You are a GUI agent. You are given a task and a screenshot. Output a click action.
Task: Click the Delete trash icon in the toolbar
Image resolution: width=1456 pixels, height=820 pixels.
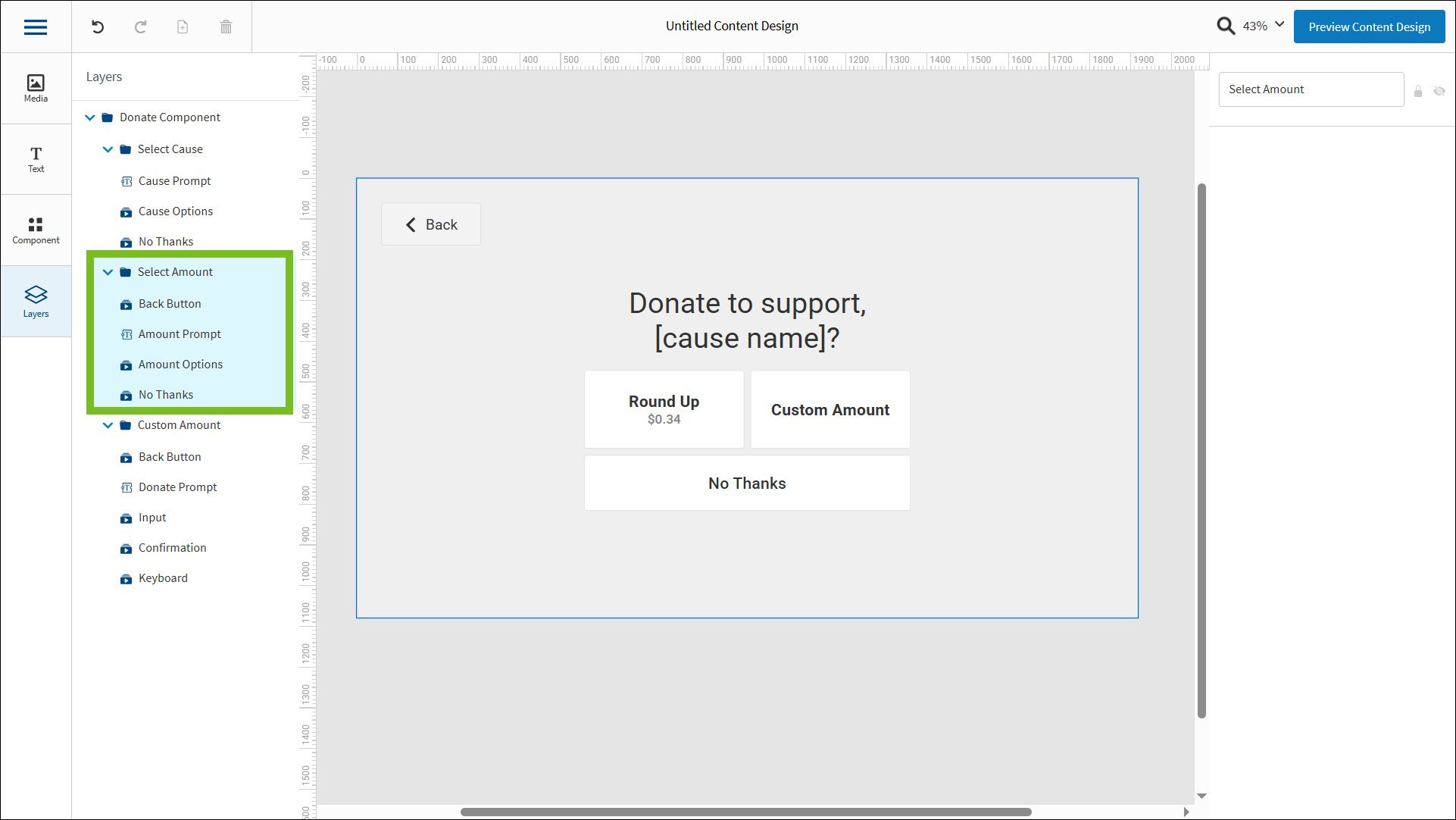click(225, 27)
